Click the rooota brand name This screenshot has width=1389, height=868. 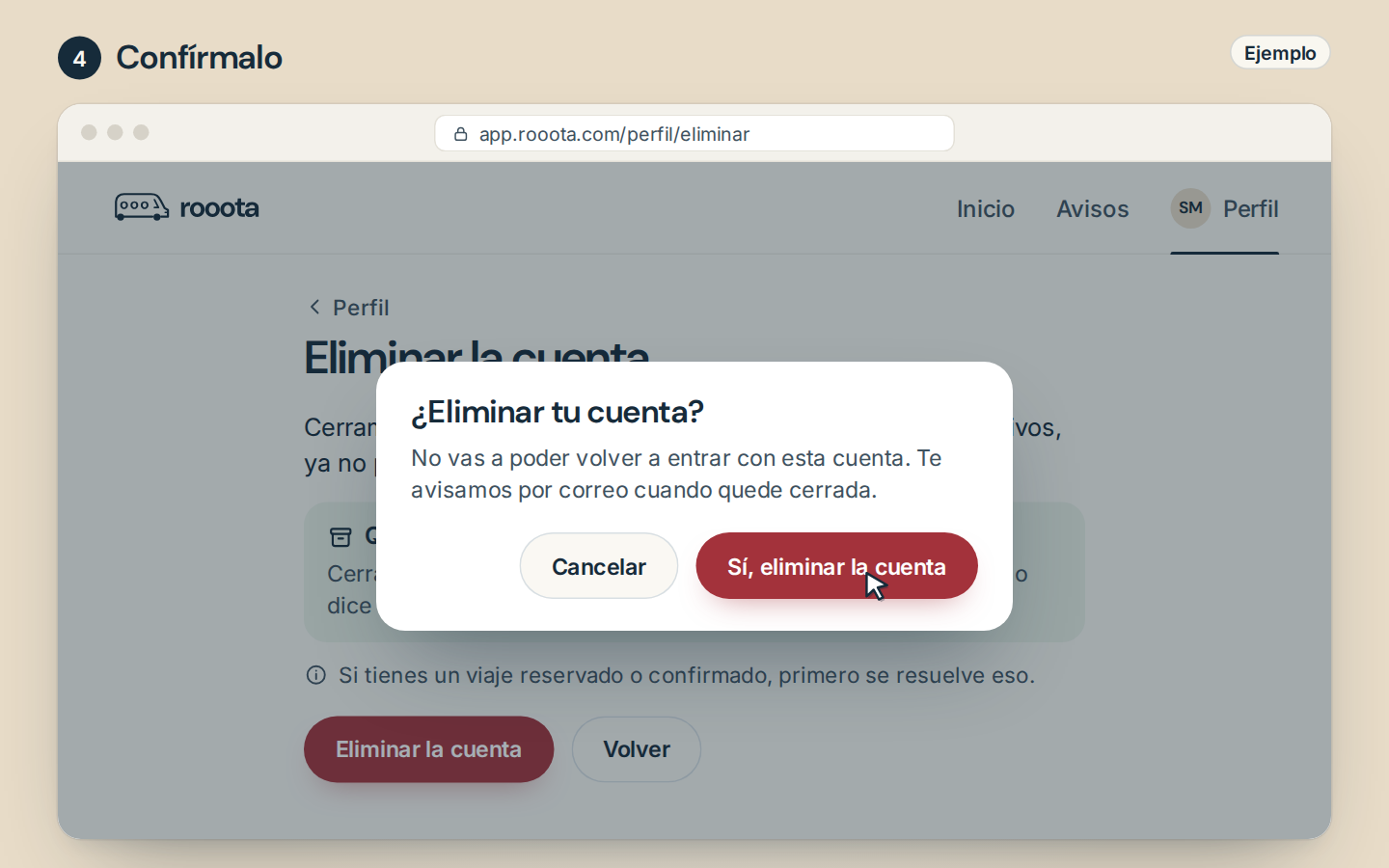pyautogui.click(x=219, y=207)
